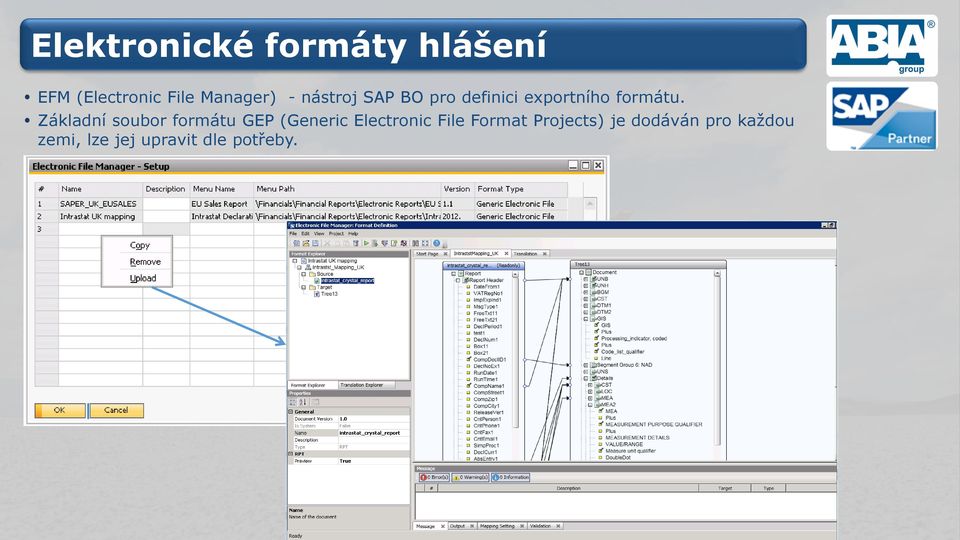This screenshot has width=960, height=540.
Task: Open the File menu
Action: [293, 234]
